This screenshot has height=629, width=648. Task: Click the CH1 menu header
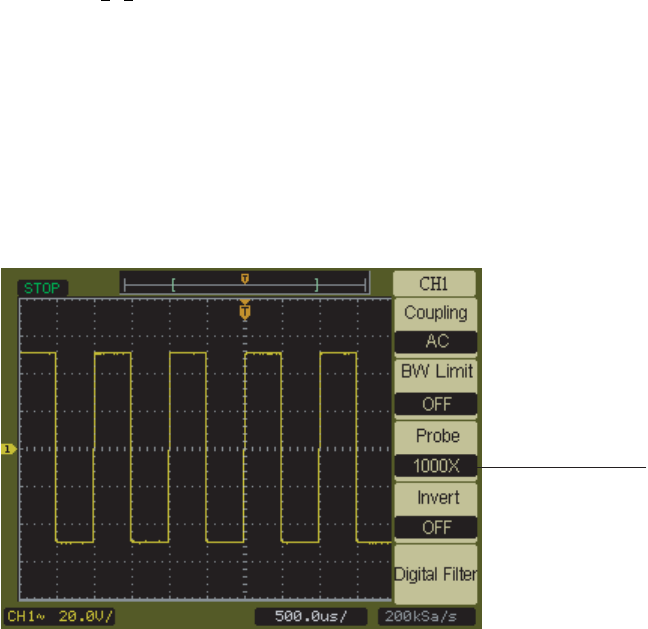(x=436, y=284)
